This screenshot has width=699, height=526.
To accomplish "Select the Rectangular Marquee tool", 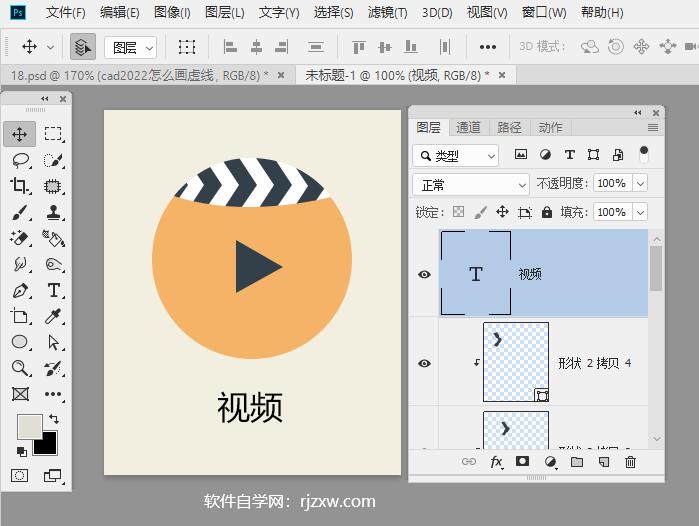I will (x=53, y=134).
